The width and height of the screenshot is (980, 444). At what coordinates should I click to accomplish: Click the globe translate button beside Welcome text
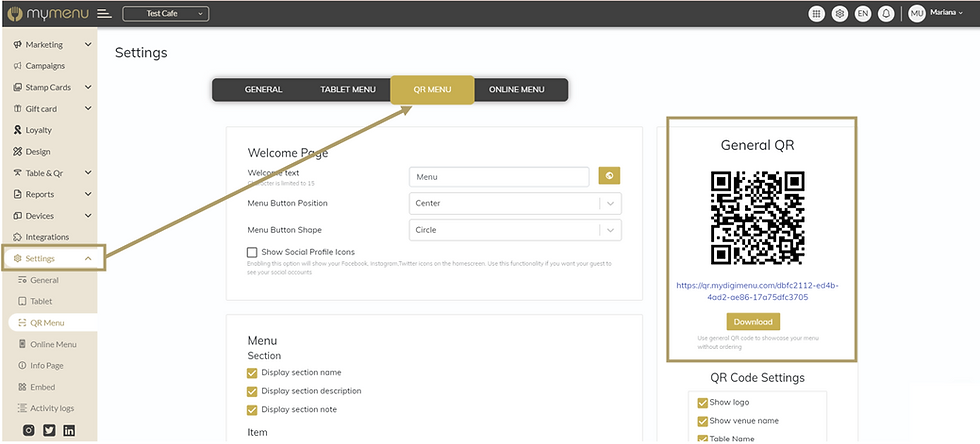point(609,176)
